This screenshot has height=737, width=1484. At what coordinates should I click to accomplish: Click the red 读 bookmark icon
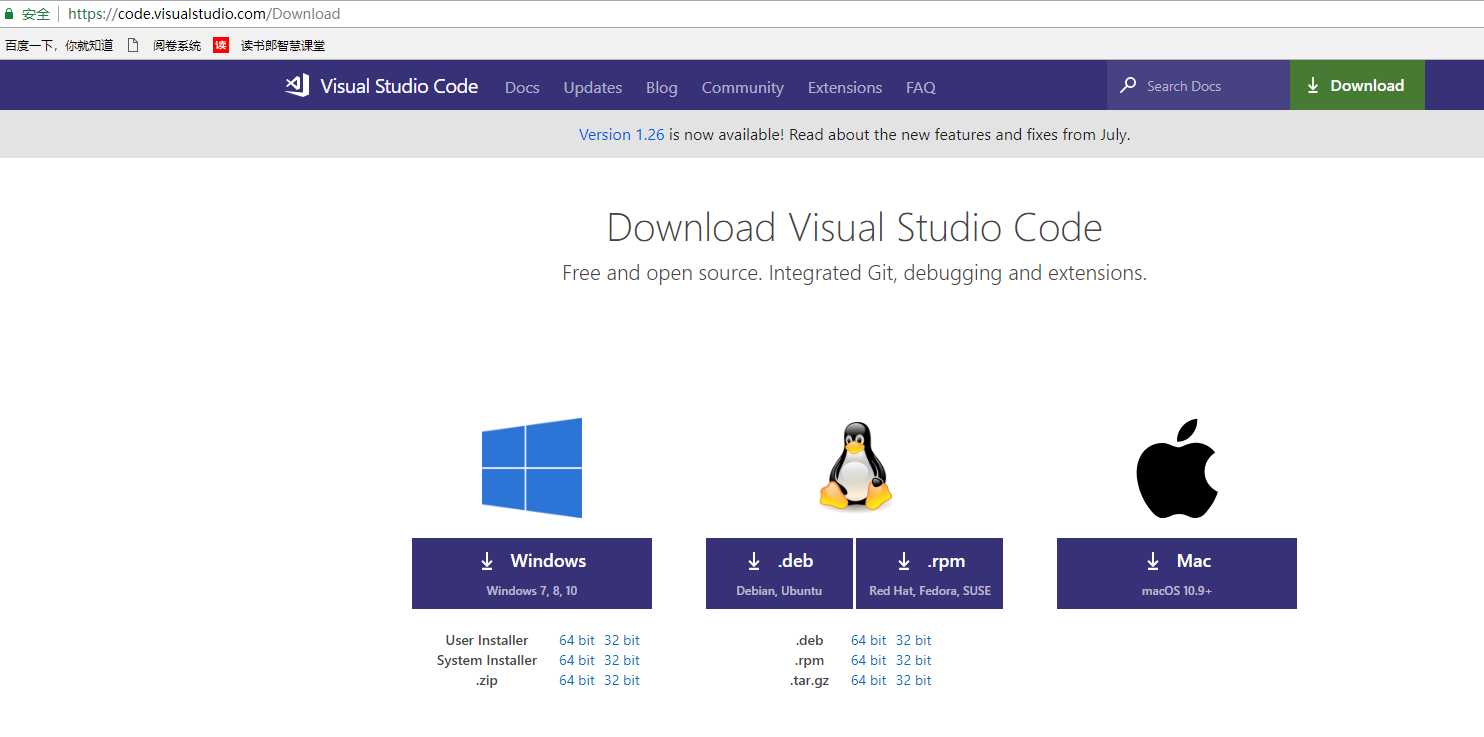tap(221, 45)
